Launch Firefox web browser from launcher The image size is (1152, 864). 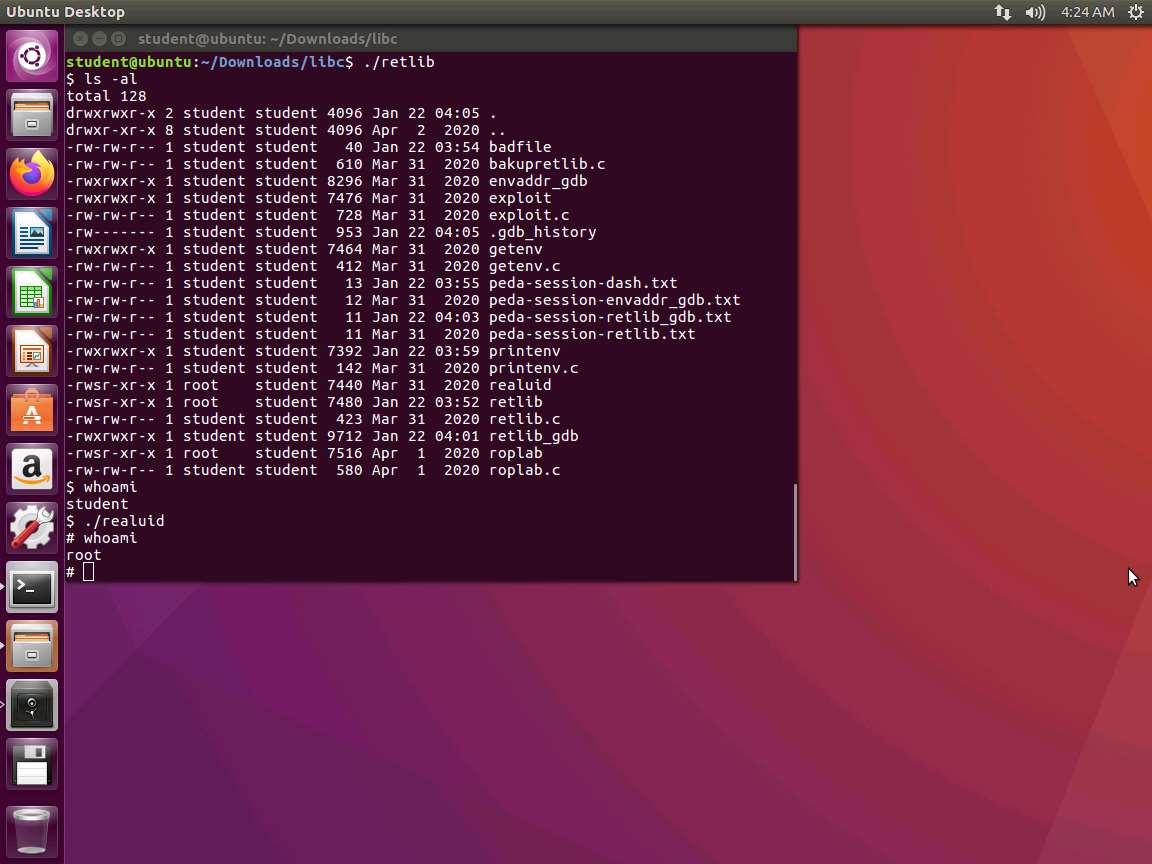32,174
